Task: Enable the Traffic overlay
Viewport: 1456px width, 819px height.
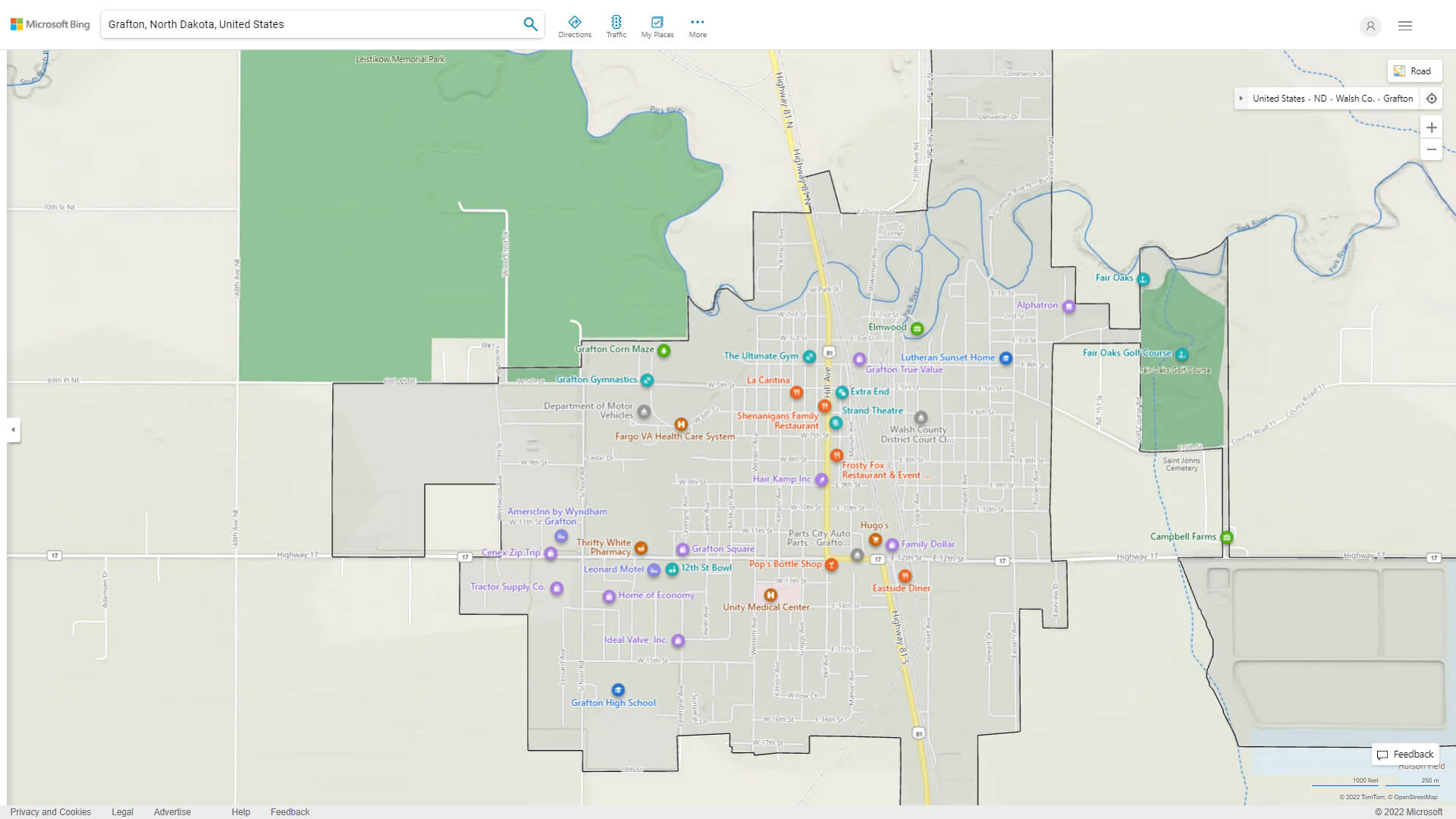Action: 617,25
